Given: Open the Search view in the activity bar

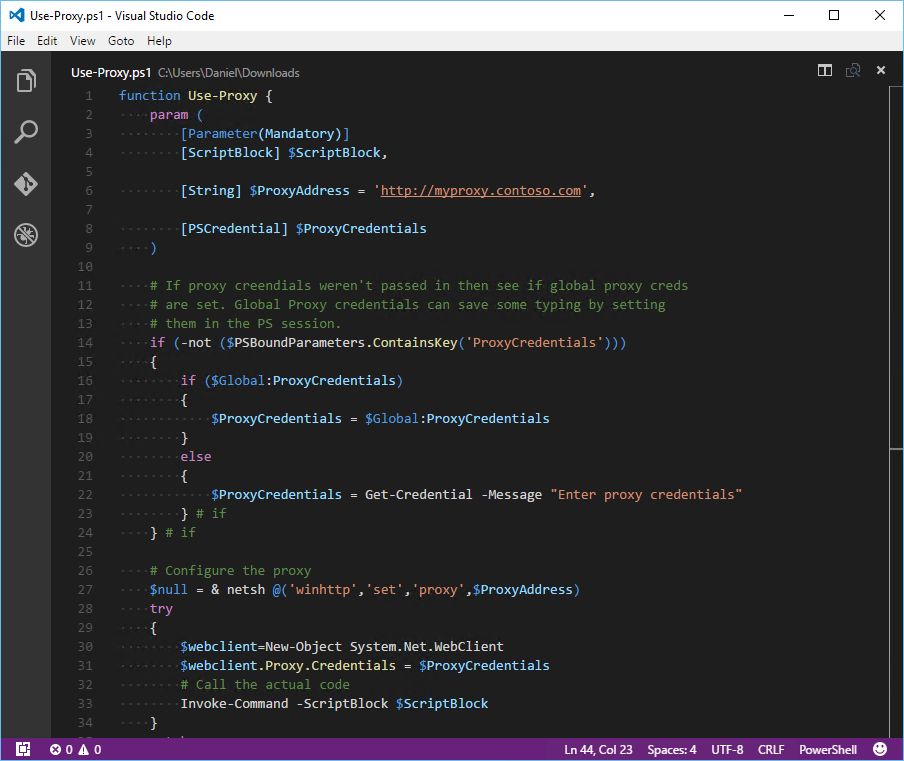Looking at the screenshot, I should [x=26, y=132].
